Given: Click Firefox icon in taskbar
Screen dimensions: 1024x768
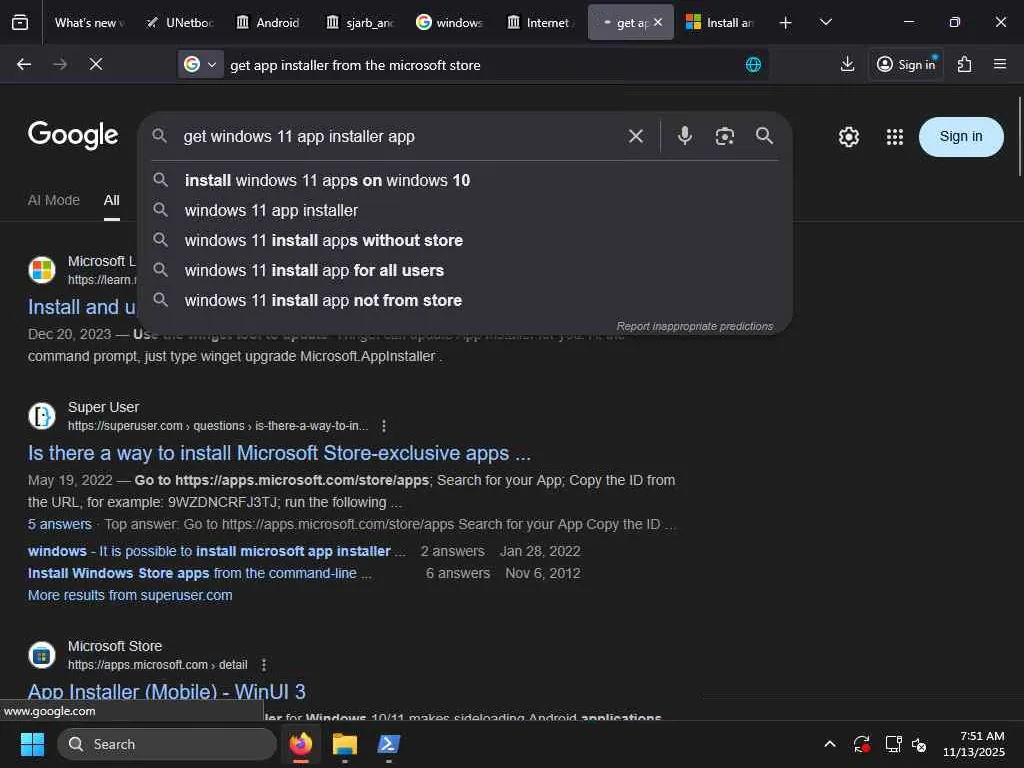Looking at the screenshot, I should [301, 744].
